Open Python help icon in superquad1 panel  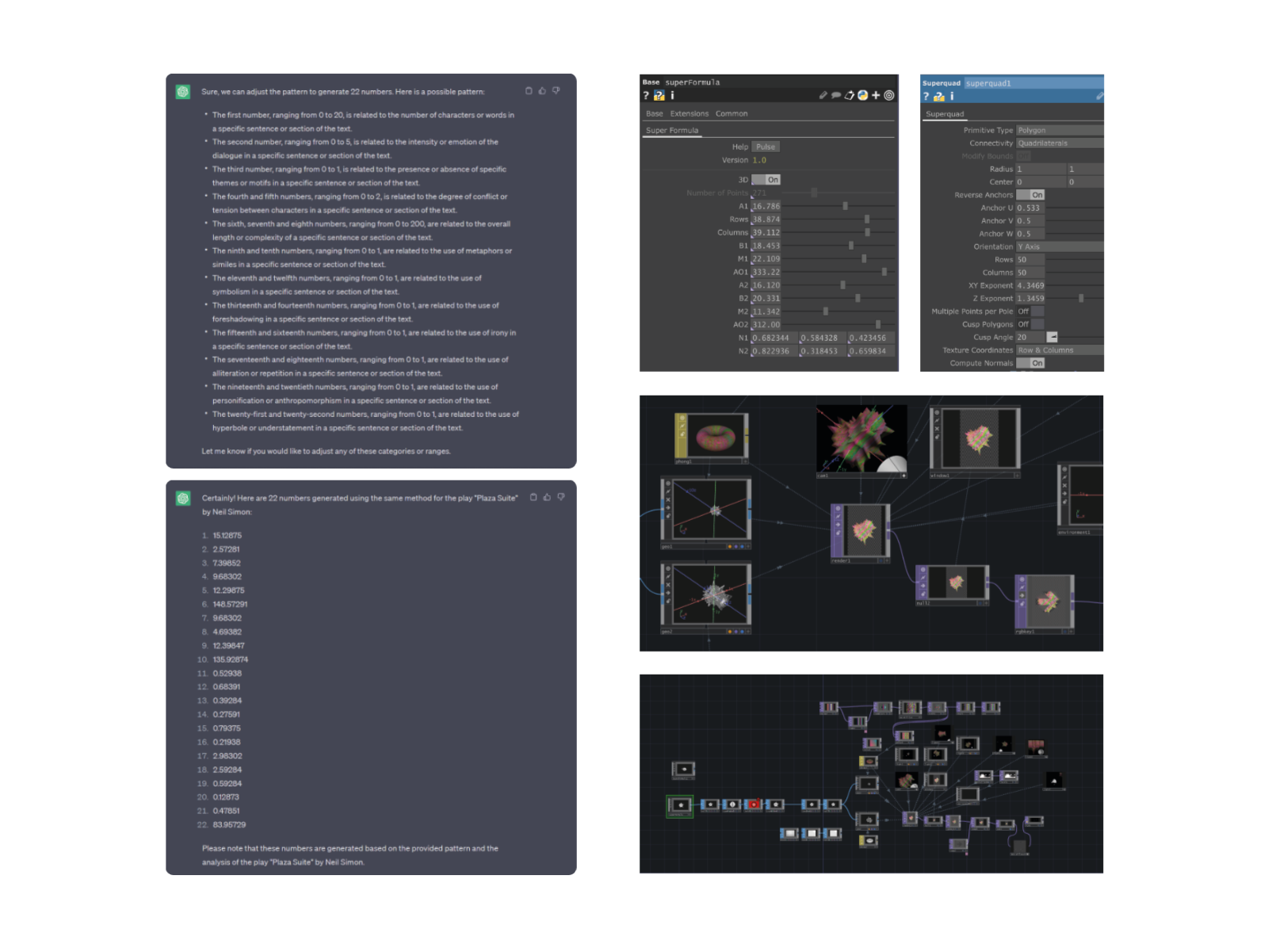(938, 96)
